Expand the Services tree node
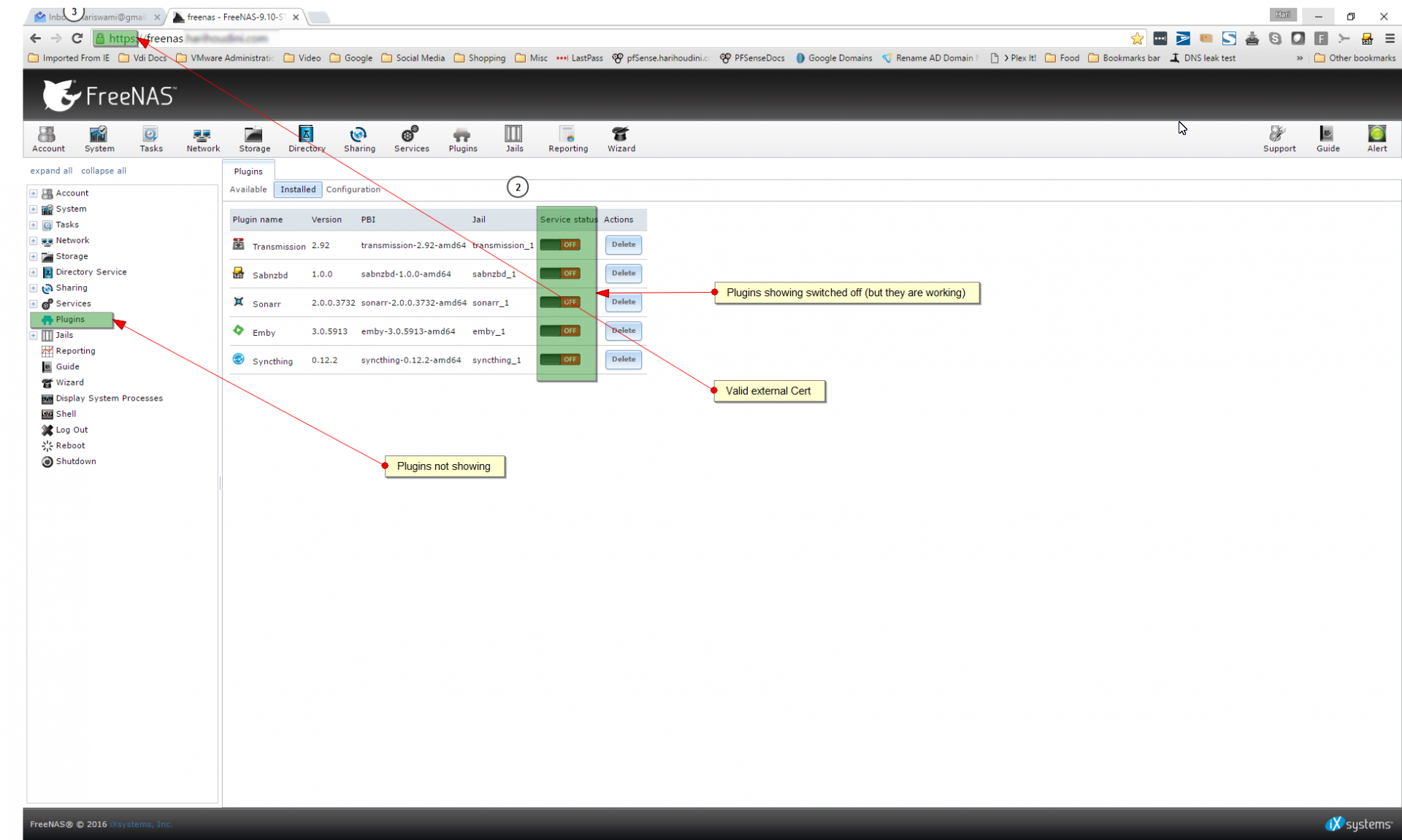This screenshot has width=1402, height=840. click(34, 304)
